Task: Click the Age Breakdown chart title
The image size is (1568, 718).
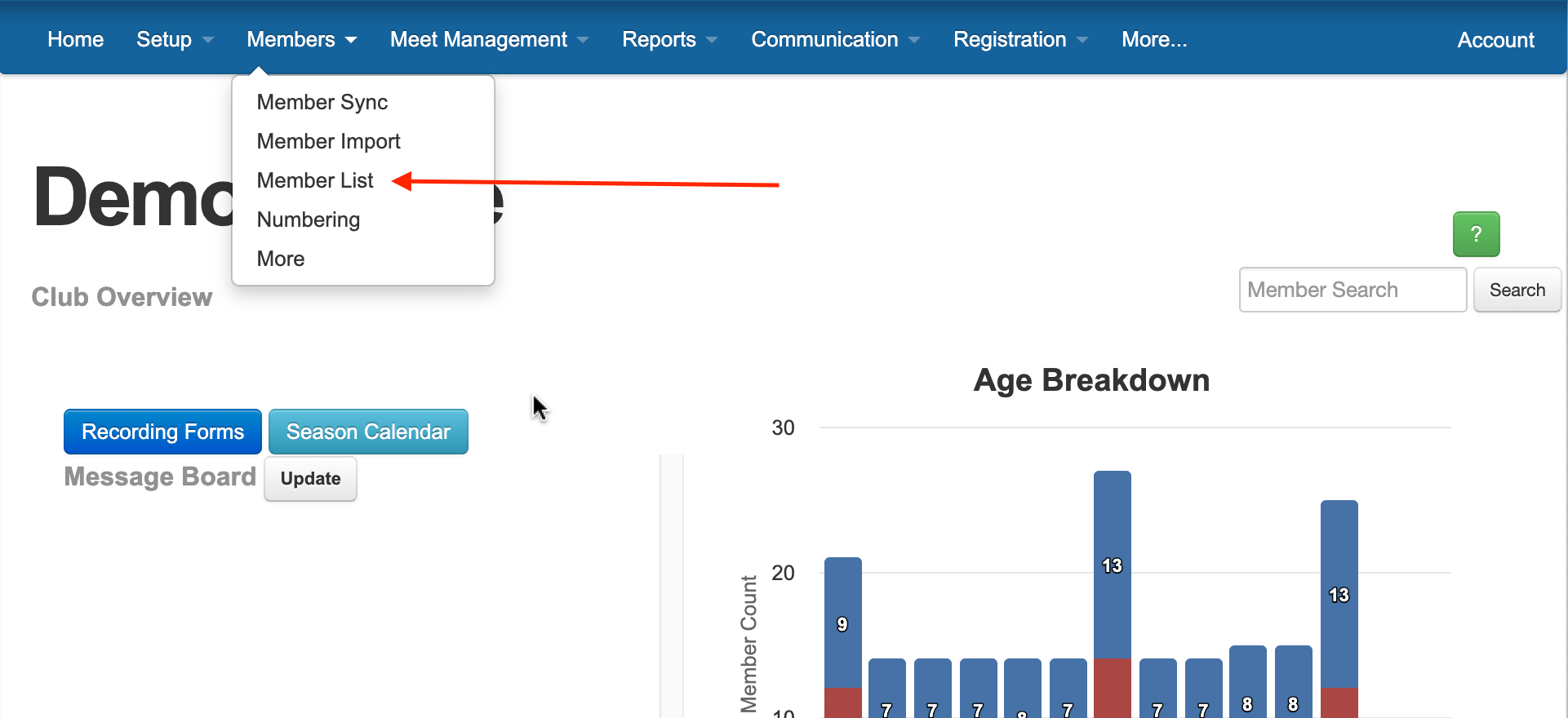Action: (1091, 380)
